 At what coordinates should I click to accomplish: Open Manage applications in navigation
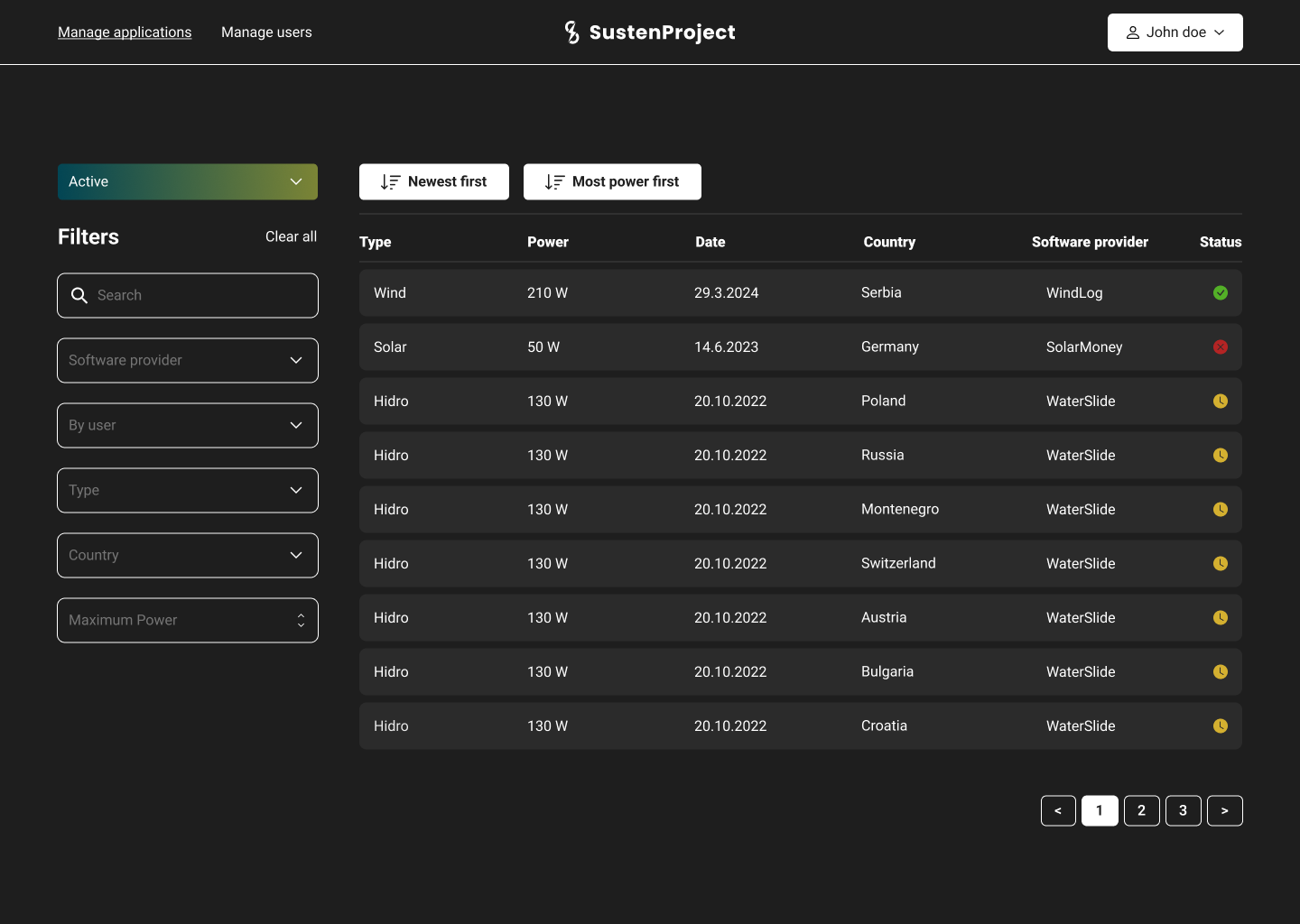[x=125, y=32]
